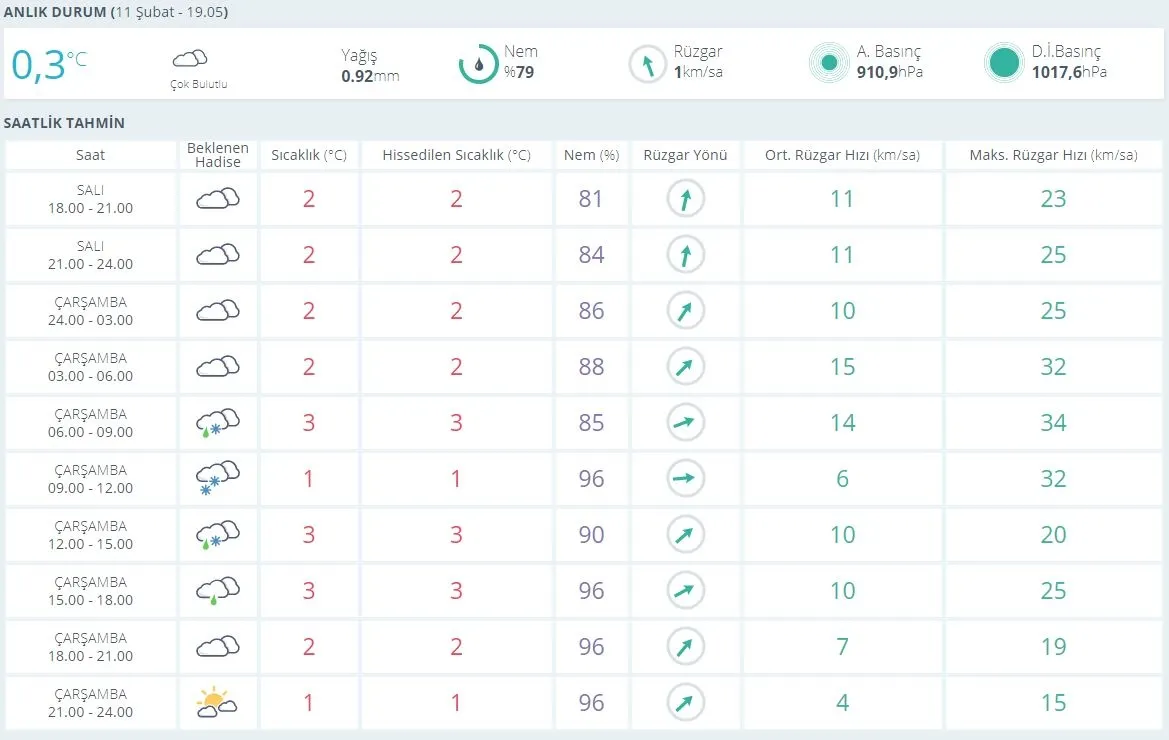Click the Saat column header
Screen dimensions: 1169x740
90,155
